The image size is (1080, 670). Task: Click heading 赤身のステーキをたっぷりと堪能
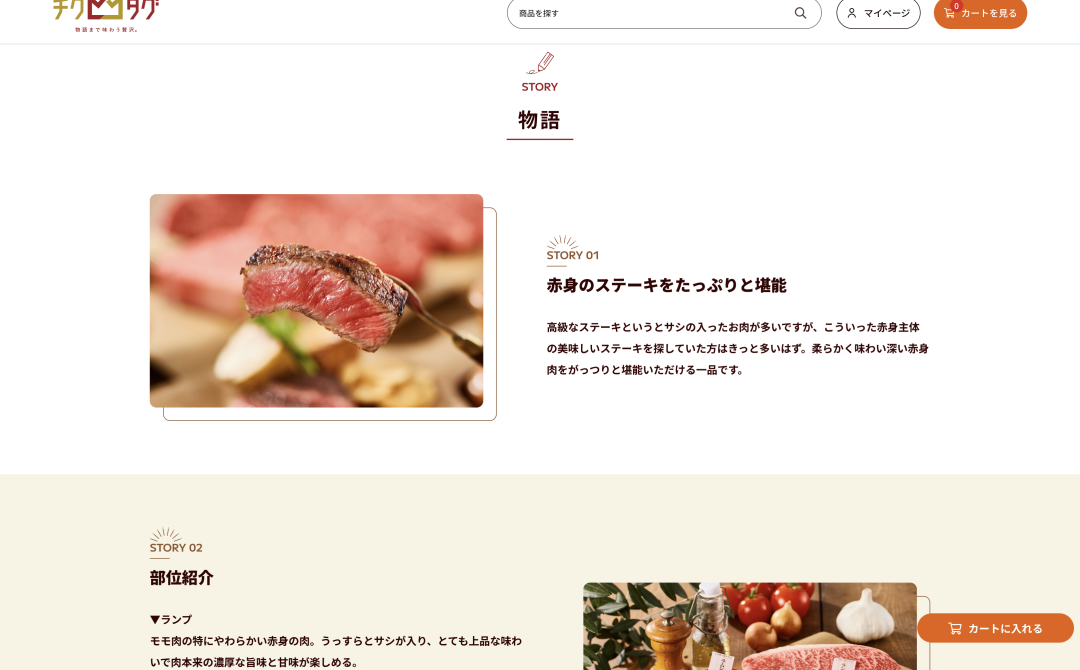tap(667, 285)
